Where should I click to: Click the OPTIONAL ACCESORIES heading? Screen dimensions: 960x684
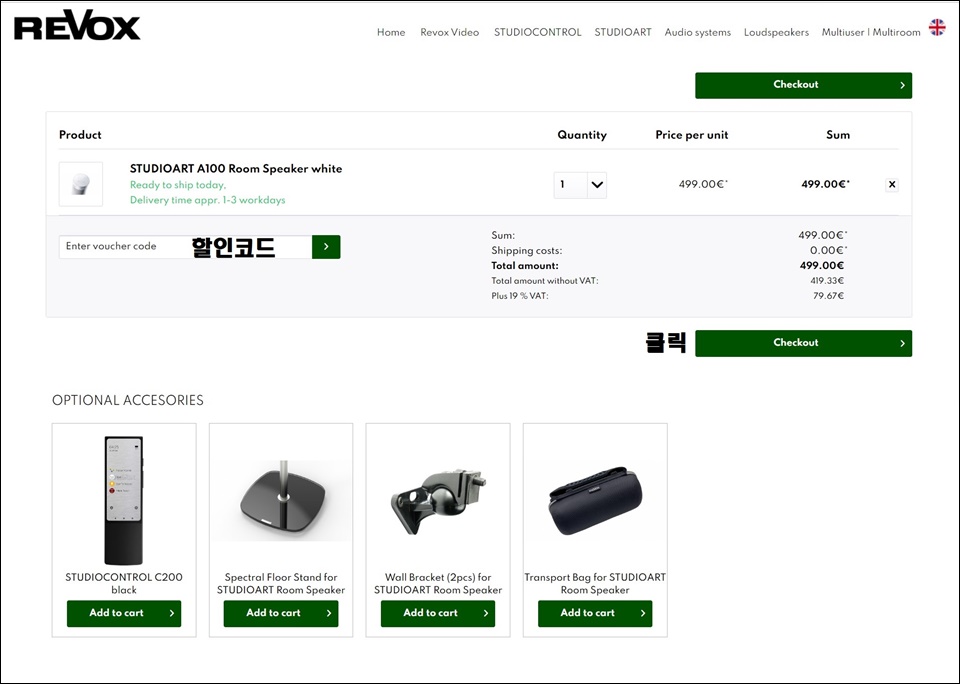coord(128,400)
